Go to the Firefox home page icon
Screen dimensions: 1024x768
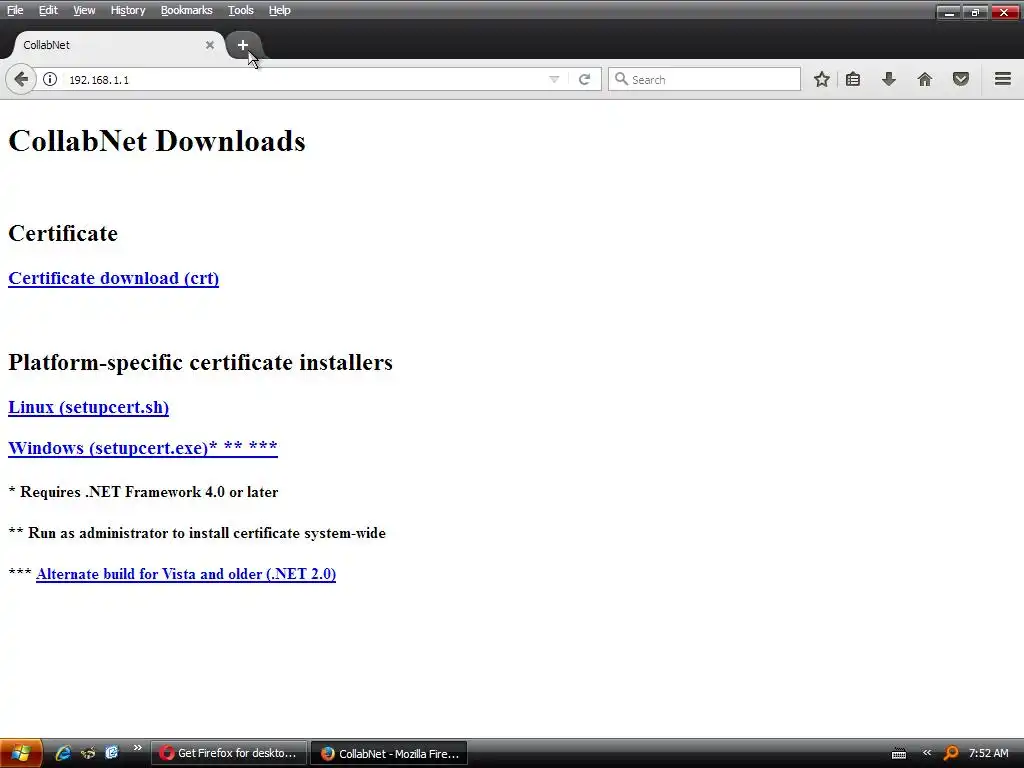(x=925, y=80)
